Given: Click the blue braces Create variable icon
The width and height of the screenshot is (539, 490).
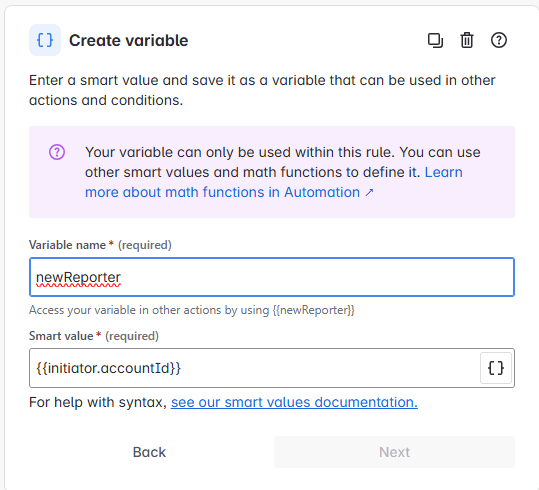Looking at the screenshot, I should tap(45, 40).
